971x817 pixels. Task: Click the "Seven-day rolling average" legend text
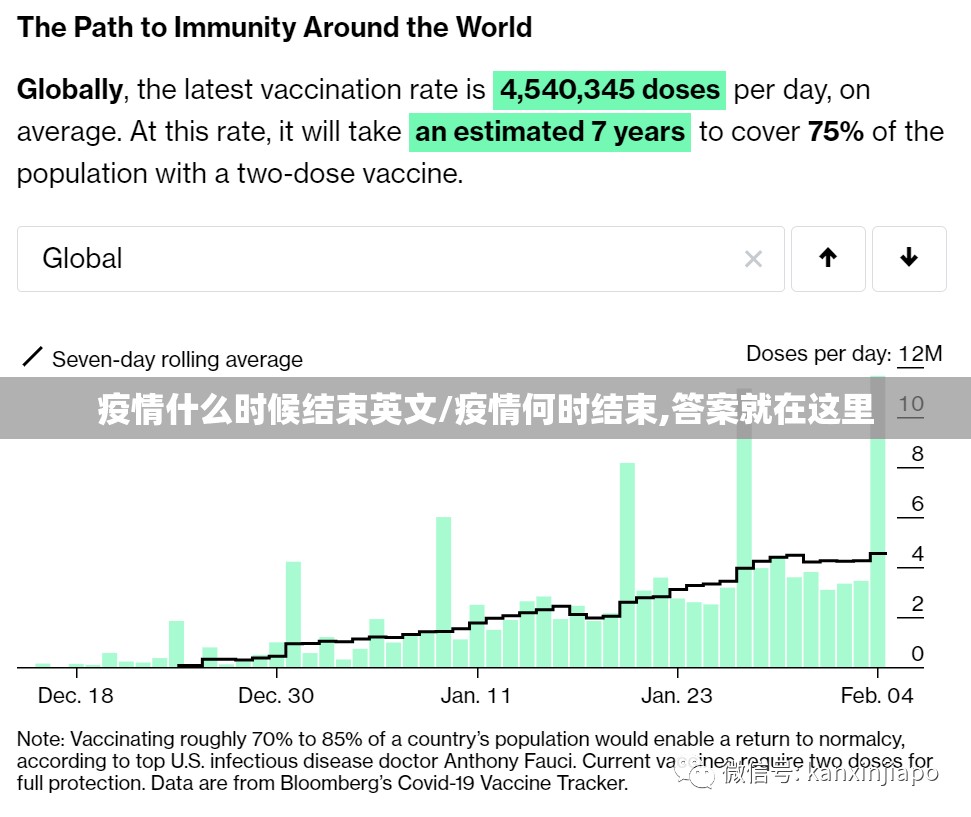tap(177, 360)
